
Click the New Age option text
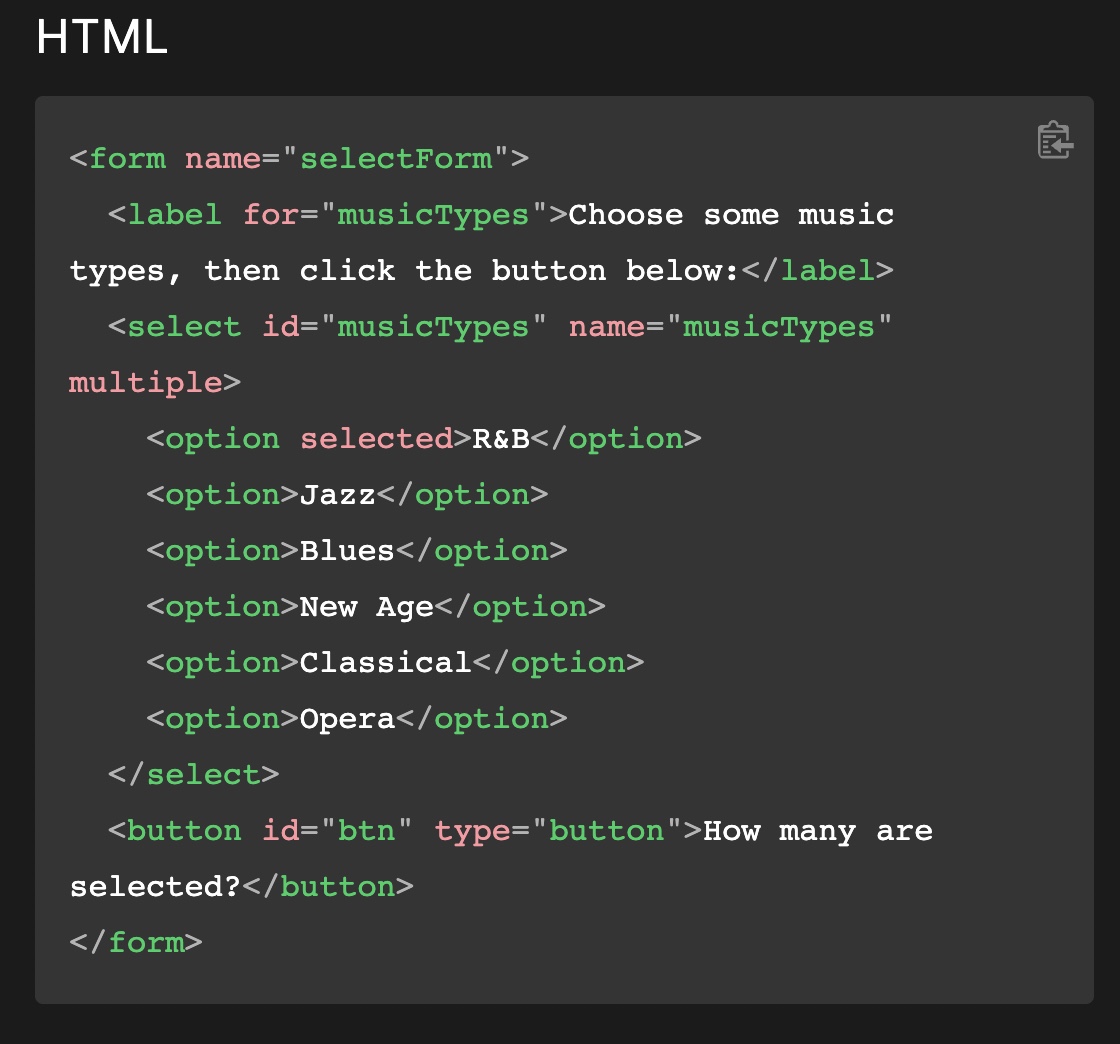tap(366, 607)
